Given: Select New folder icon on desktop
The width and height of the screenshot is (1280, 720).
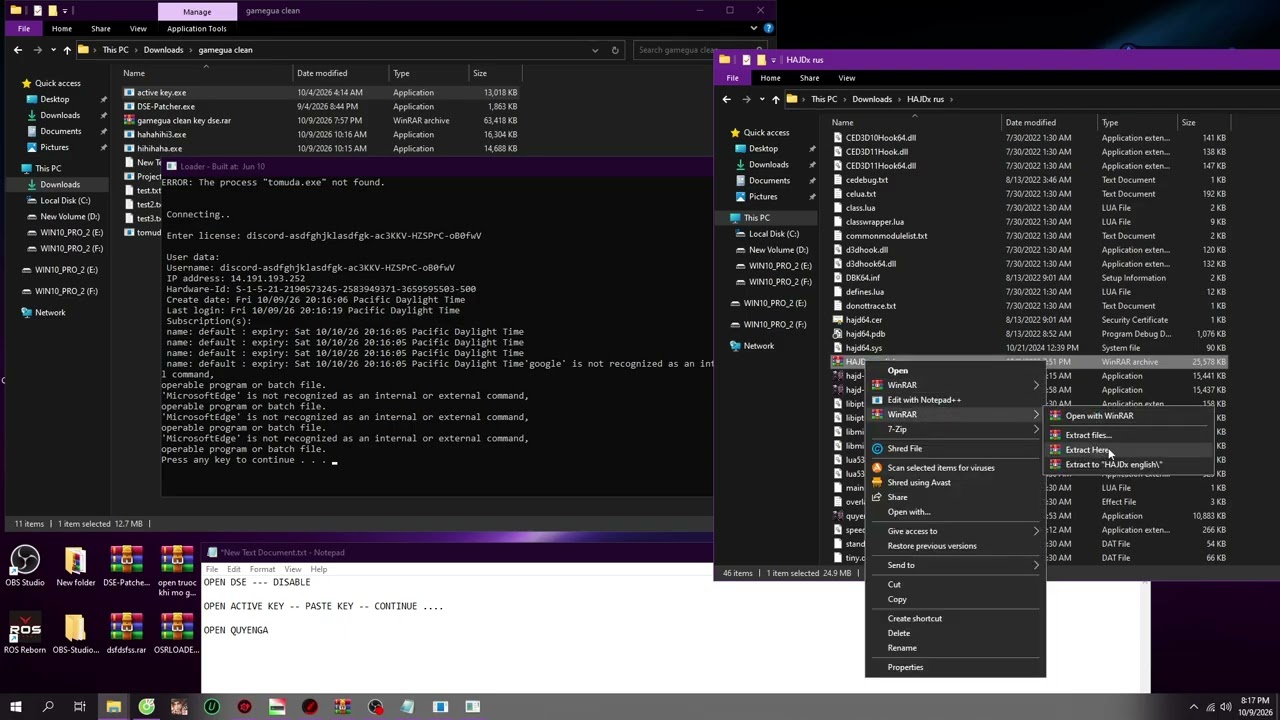Looking at the screenshot, I should [76, 566].
